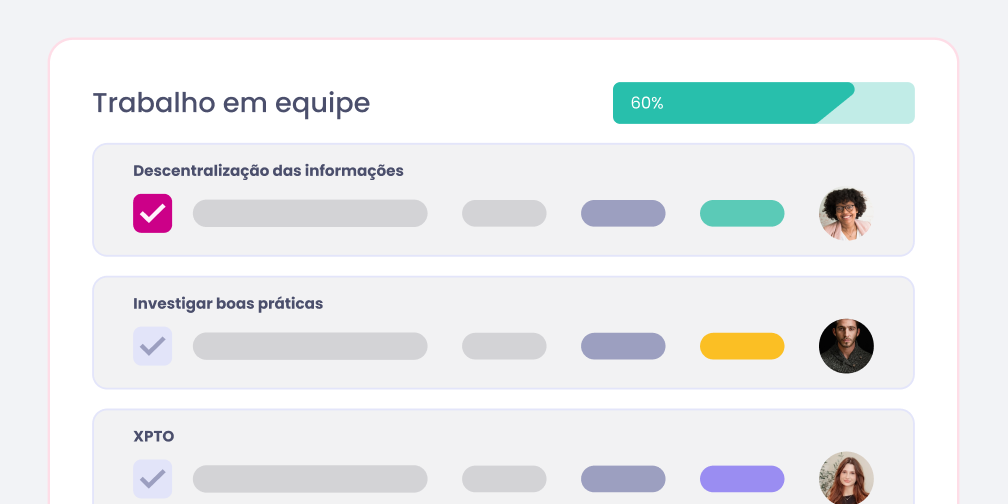Image resolution: width=1008 pixels, height=504 pixels.
Task: Click the green status tag
Action: tap(742, 213)
